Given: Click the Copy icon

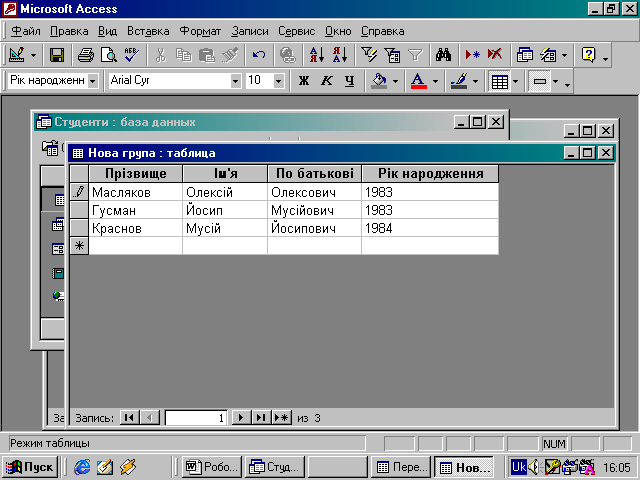Looking at the screenshot, I should [184, 55].
